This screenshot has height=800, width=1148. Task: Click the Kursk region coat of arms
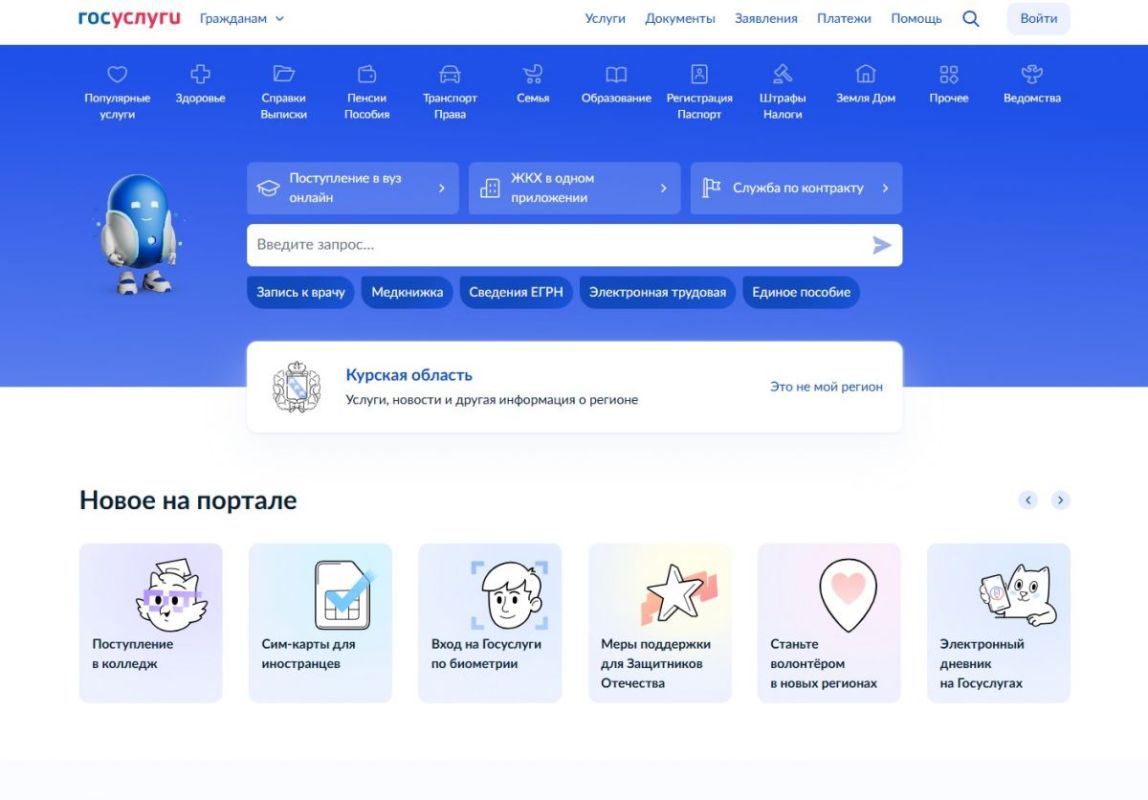[x=297, y=386]
